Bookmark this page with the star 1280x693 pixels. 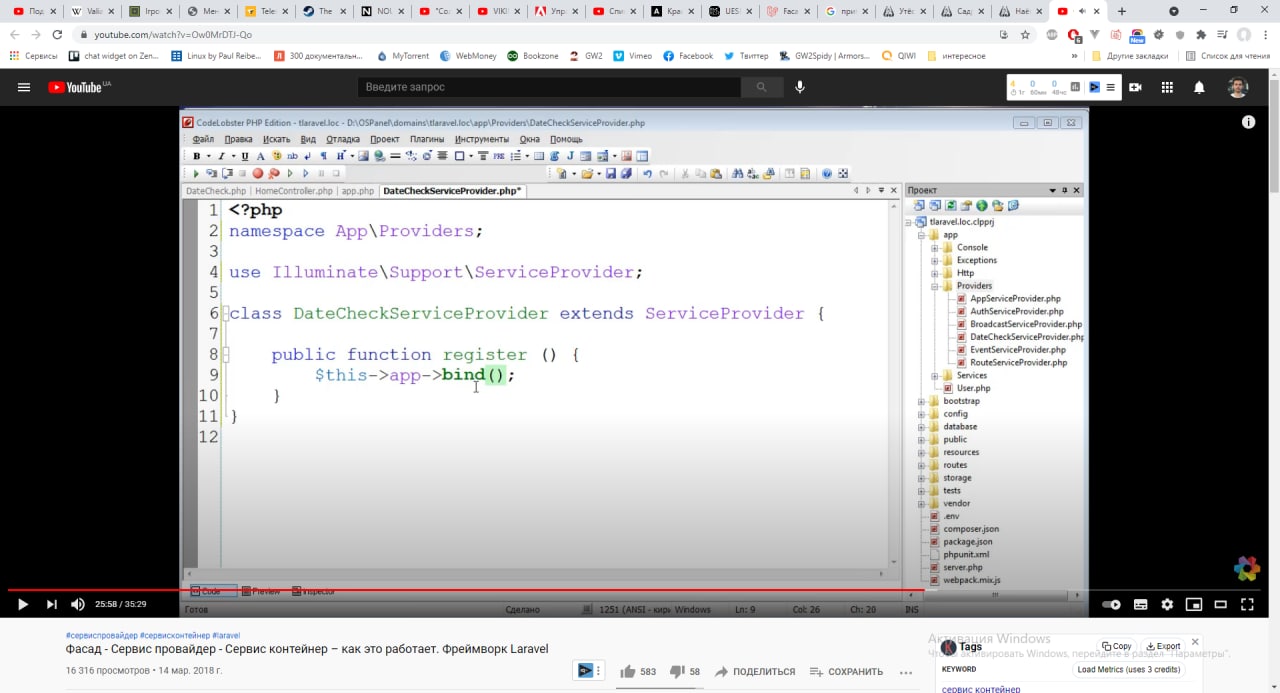coord(1025,34)
